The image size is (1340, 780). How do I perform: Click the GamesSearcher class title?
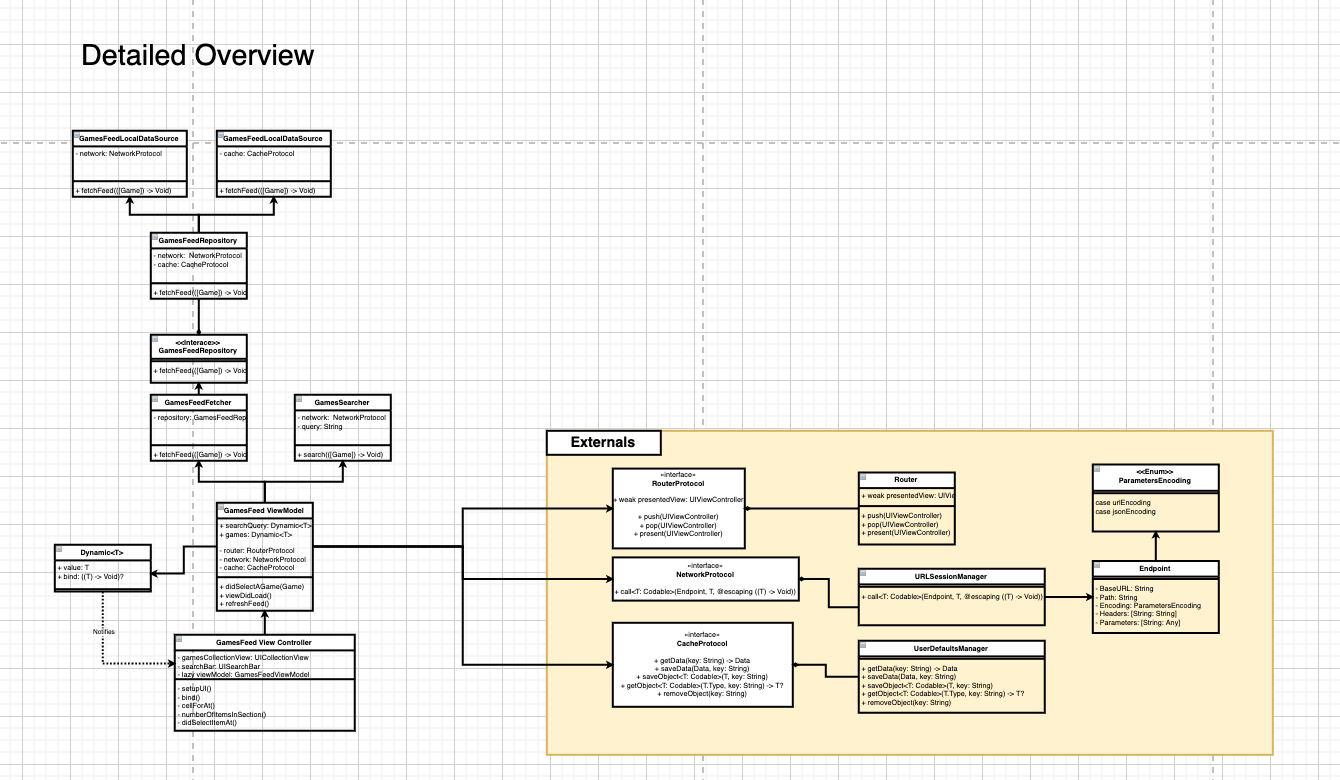pos(344,402)
